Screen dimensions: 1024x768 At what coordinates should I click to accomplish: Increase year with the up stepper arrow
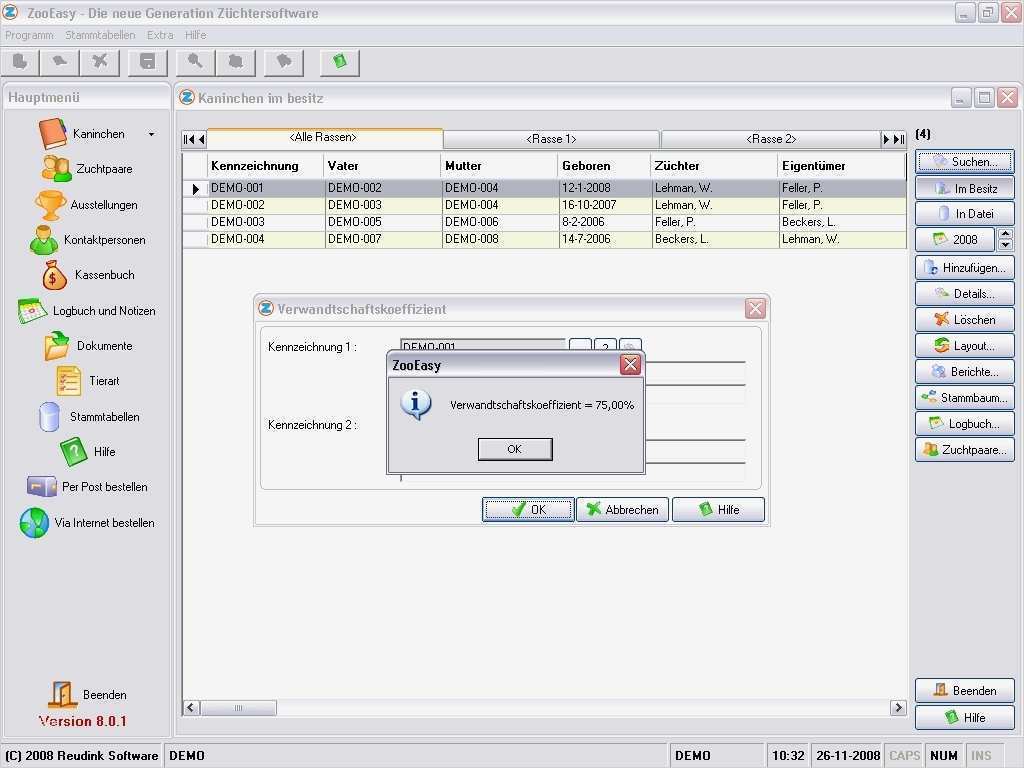pos(1006,234)
